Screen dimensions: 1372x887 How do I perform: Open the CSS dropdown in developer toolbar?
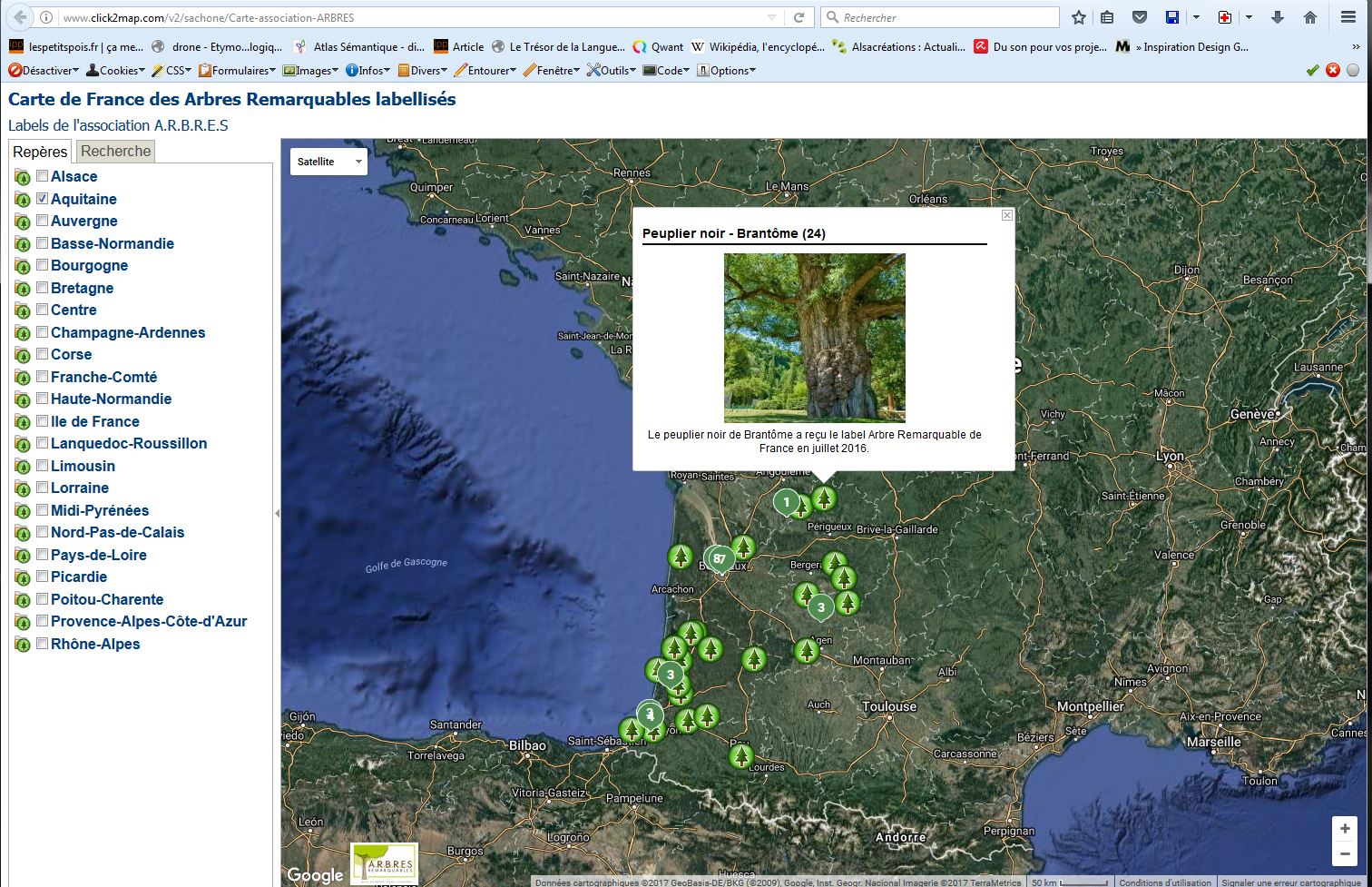point(172,70)
